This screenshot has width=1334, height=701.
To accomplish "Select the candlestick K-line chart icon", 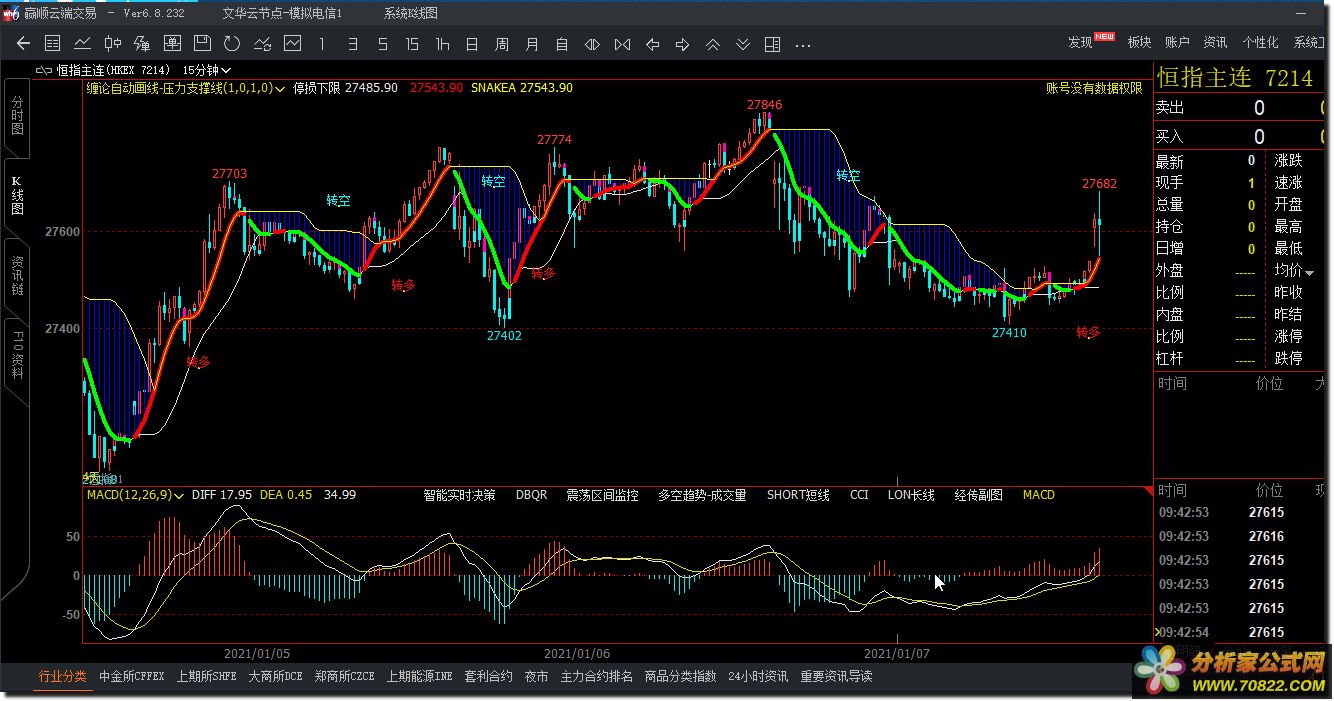I will click(x=113, y=44).
